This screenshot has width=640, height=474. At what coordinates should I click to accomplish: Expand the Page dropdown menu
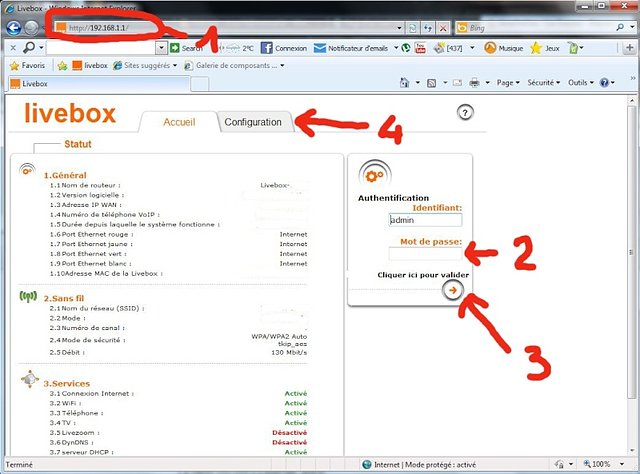510,84
